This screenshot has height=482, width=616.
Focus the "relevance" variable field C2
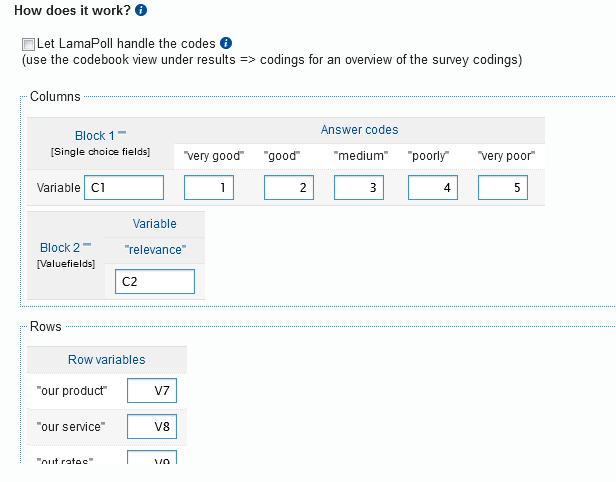click(x=154, y=281)
